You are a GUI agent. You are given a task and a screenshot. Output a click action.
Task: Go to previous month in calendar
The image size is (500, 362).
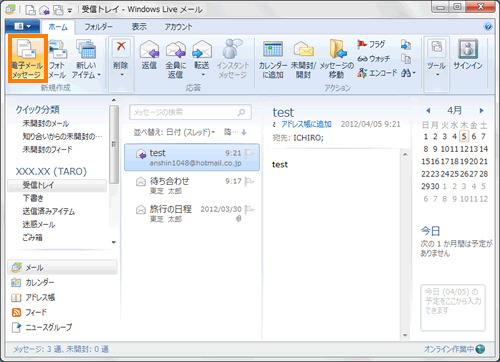pos(428,110)
